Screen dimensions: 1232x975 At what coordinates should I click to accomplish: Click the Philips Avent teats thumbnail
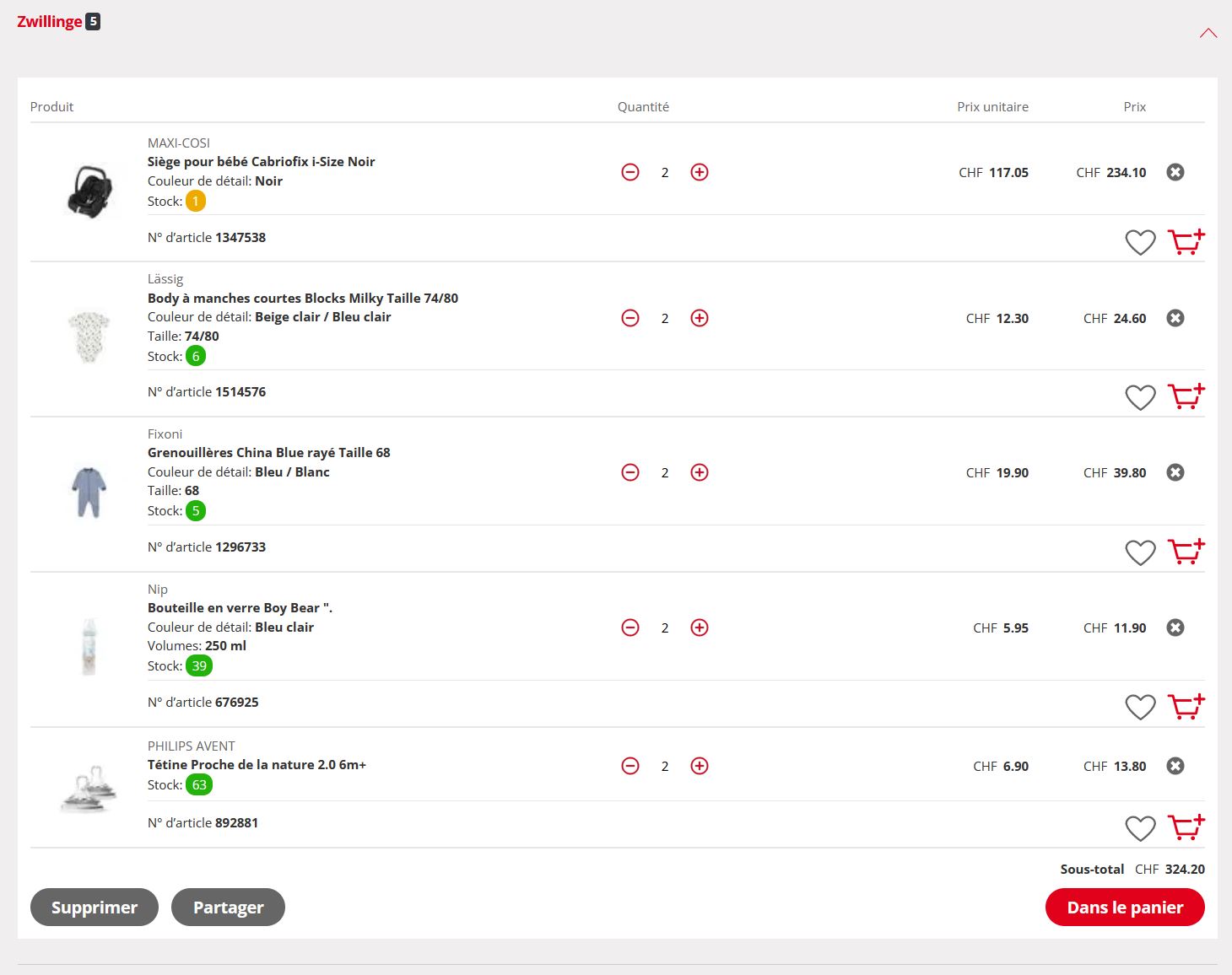click(89, 789)
